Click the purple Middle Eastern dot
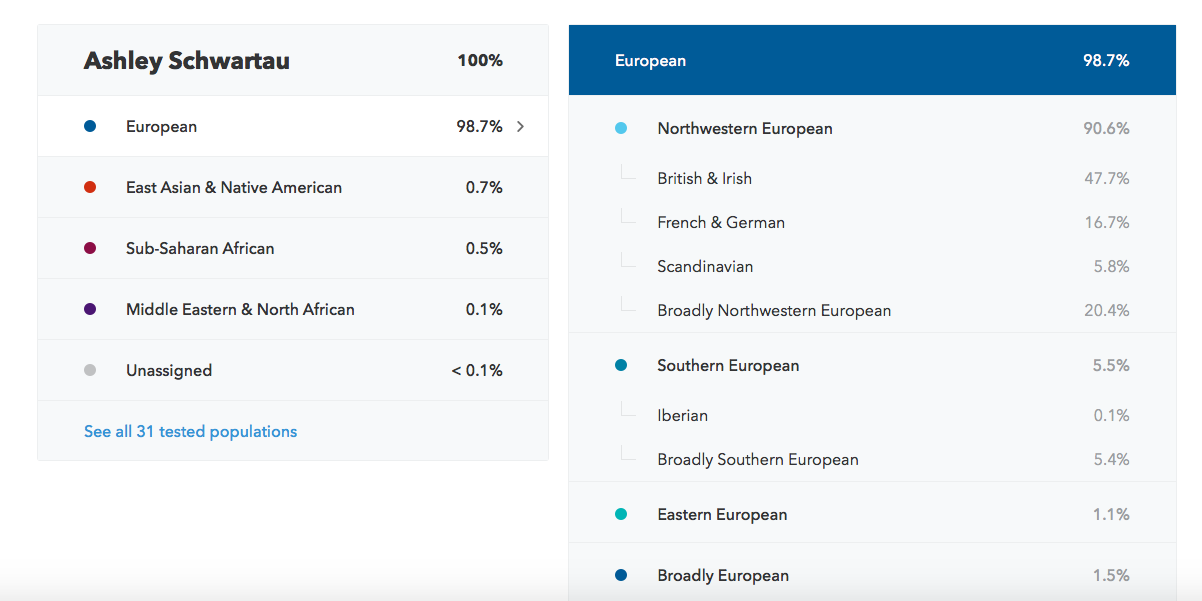 pos(90,310)
